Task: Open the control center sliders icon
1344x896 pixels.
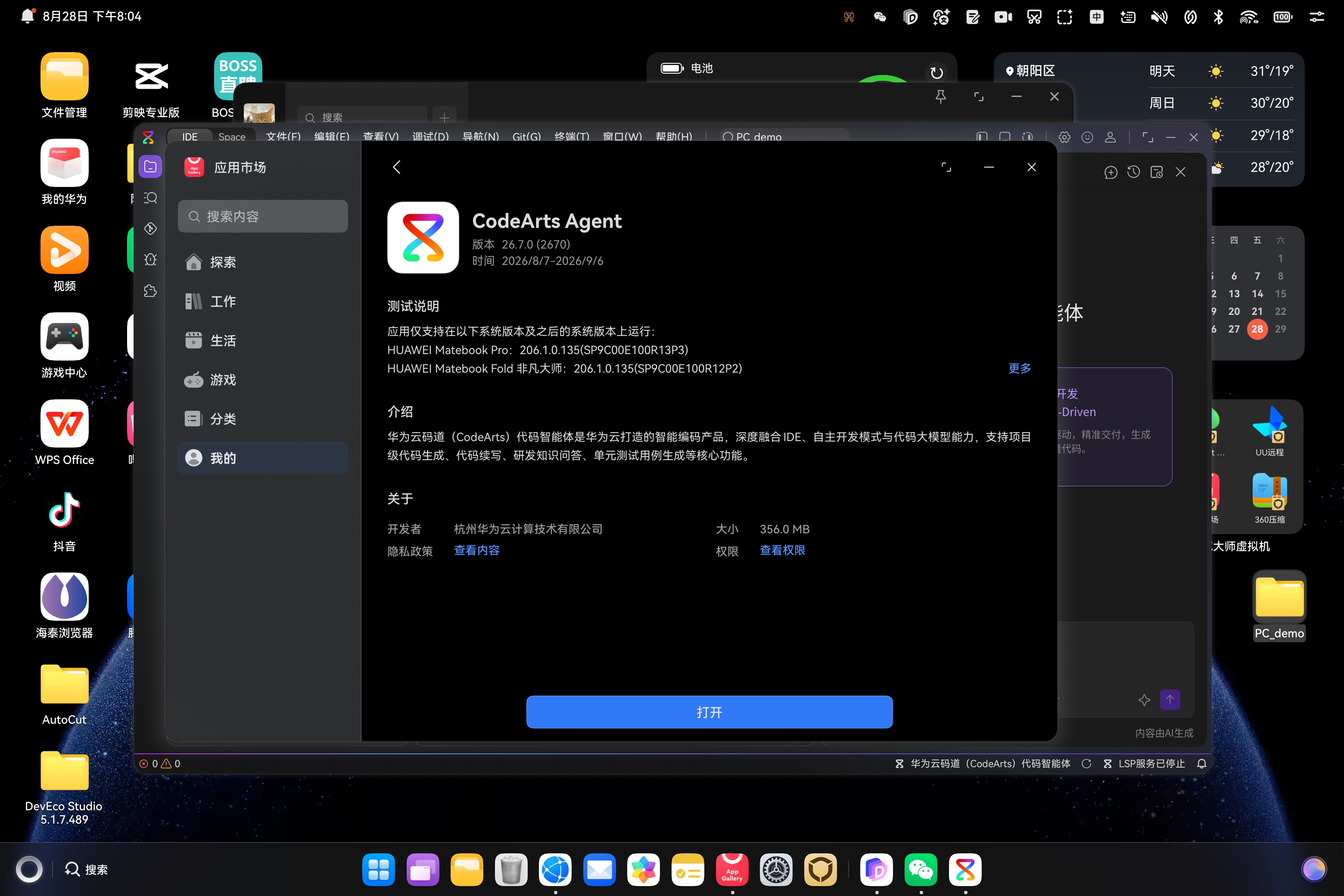Action: click(x=1316, y=17)
